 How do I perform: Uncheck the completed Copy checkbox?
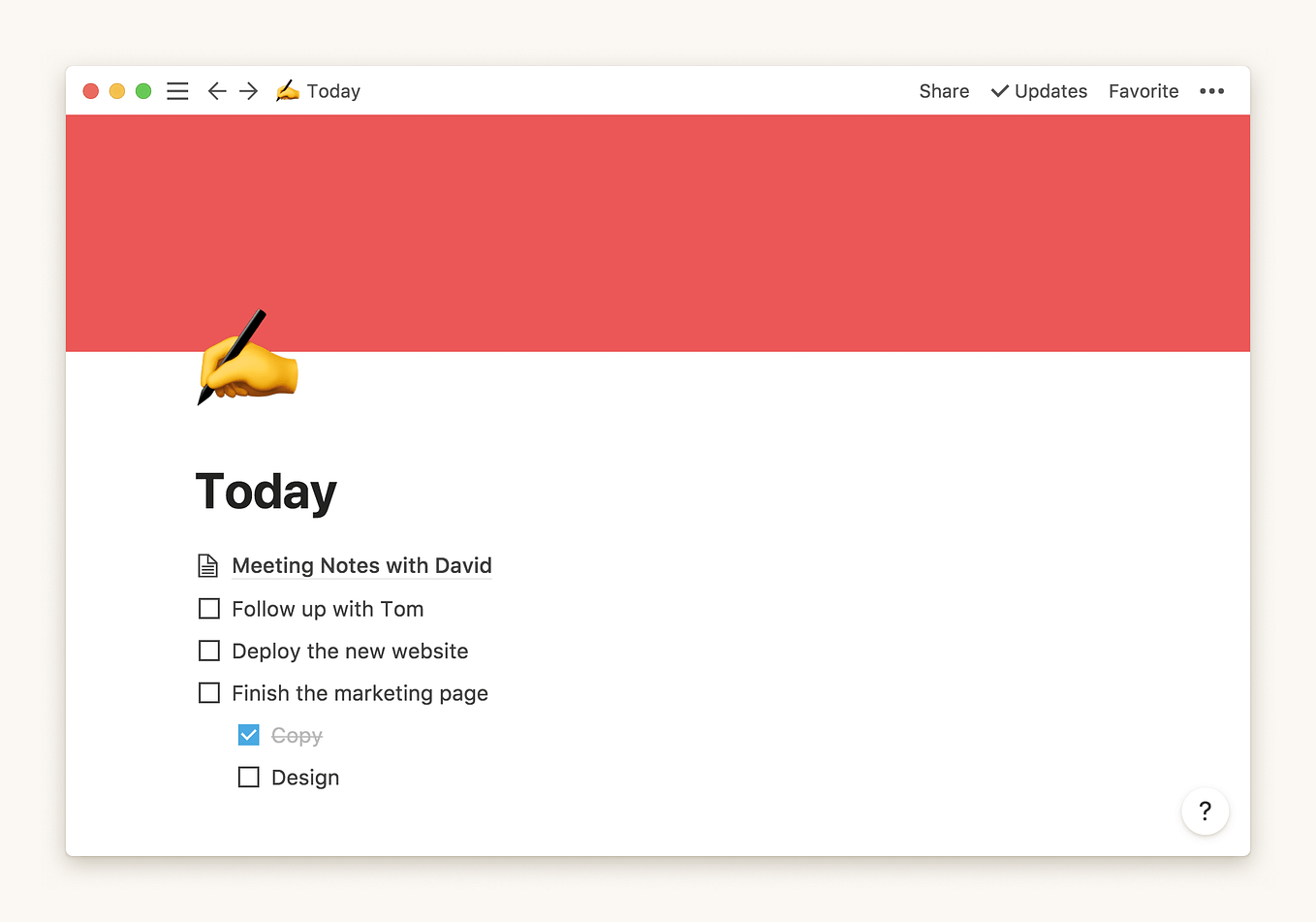point(249,735)
